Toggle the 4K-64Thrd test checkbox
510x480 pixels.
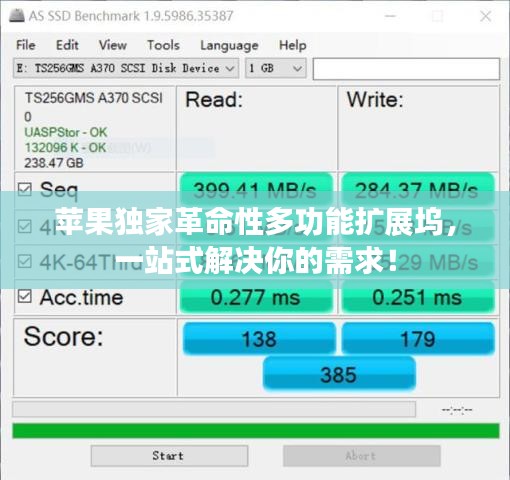(25, 261)
